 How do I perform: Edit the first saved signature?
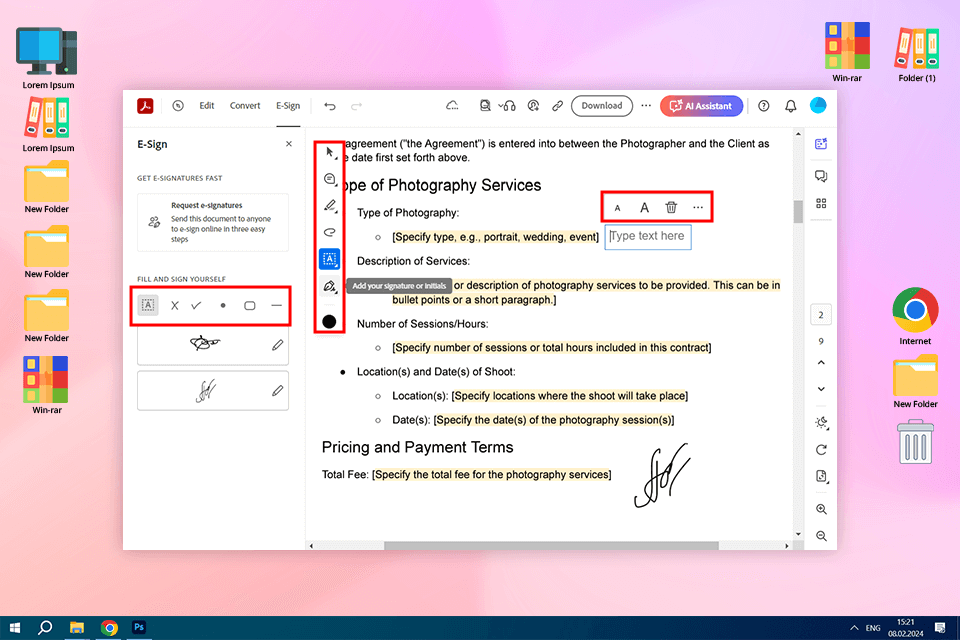point(277,345)
